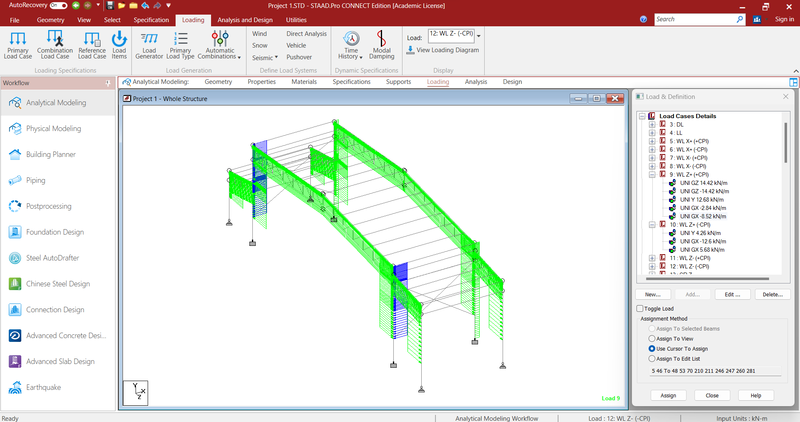This screenshot has width=800, height=422.
Task: Open the Load case dropdown
Action: (x=479, y=36)
